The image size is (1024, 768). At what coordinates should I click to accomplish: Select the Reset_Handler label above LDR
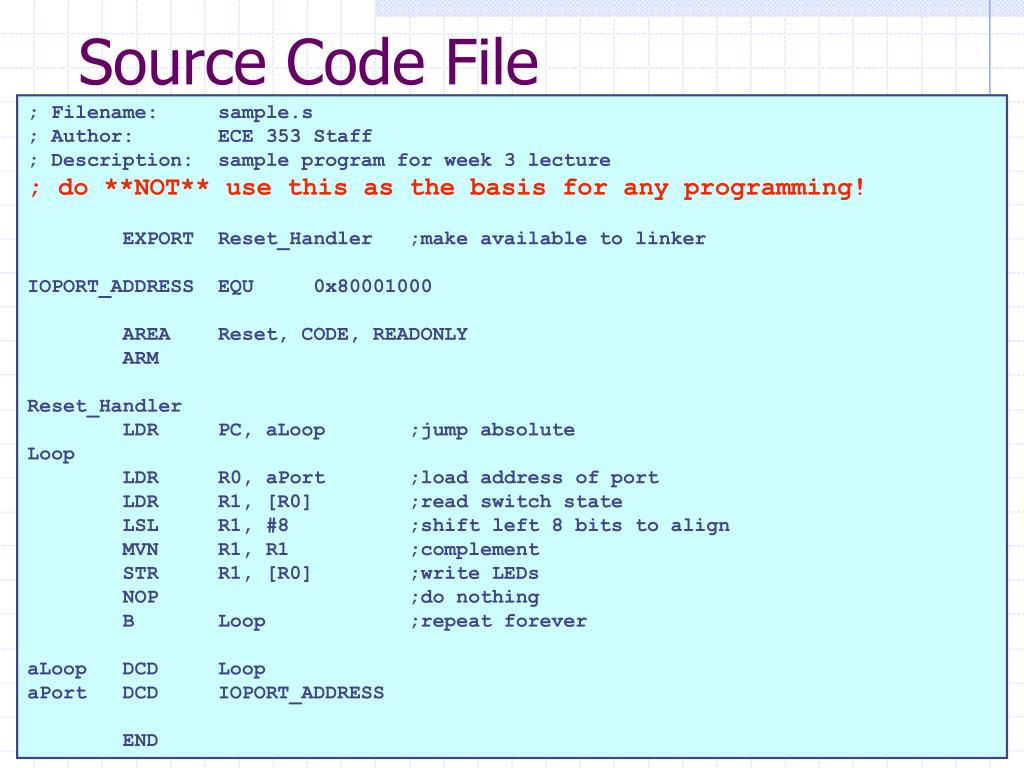point(104,406)
